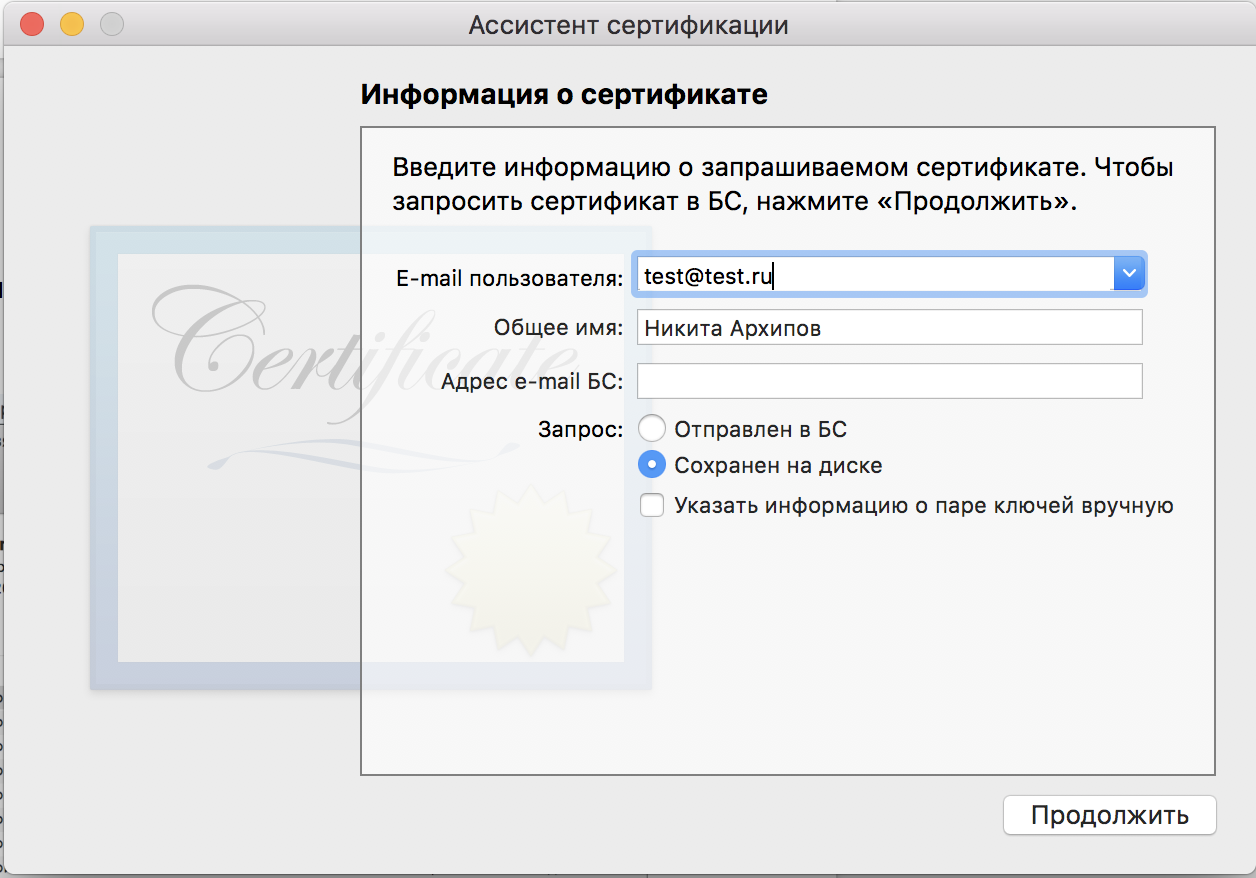Click inside the «Адрес e-mail БС» field
Image resolution: width=1256 pixels, height=878 pixels.
coord(889,380)
